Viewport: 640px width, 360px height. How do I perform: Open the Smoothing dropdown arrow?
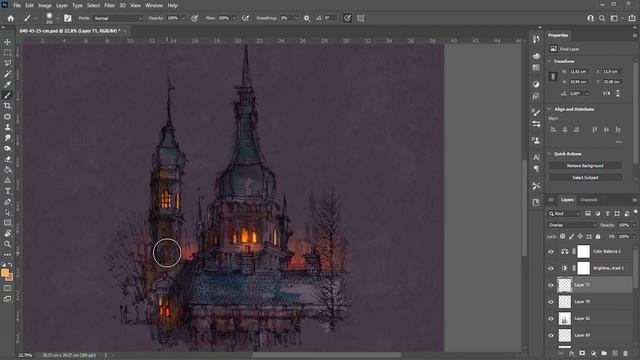point(296,18)
